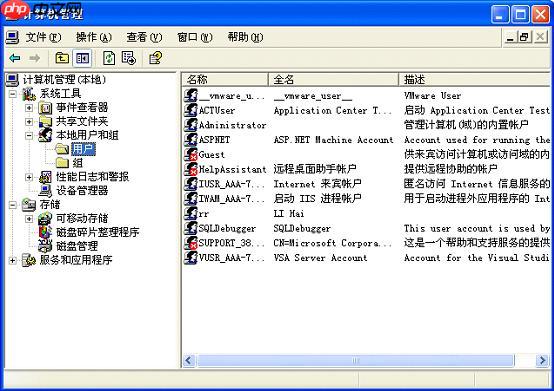Viewport: 554px width, 391px height.
Task: Sort by the 全名 column header
Action: click(334, 79)
